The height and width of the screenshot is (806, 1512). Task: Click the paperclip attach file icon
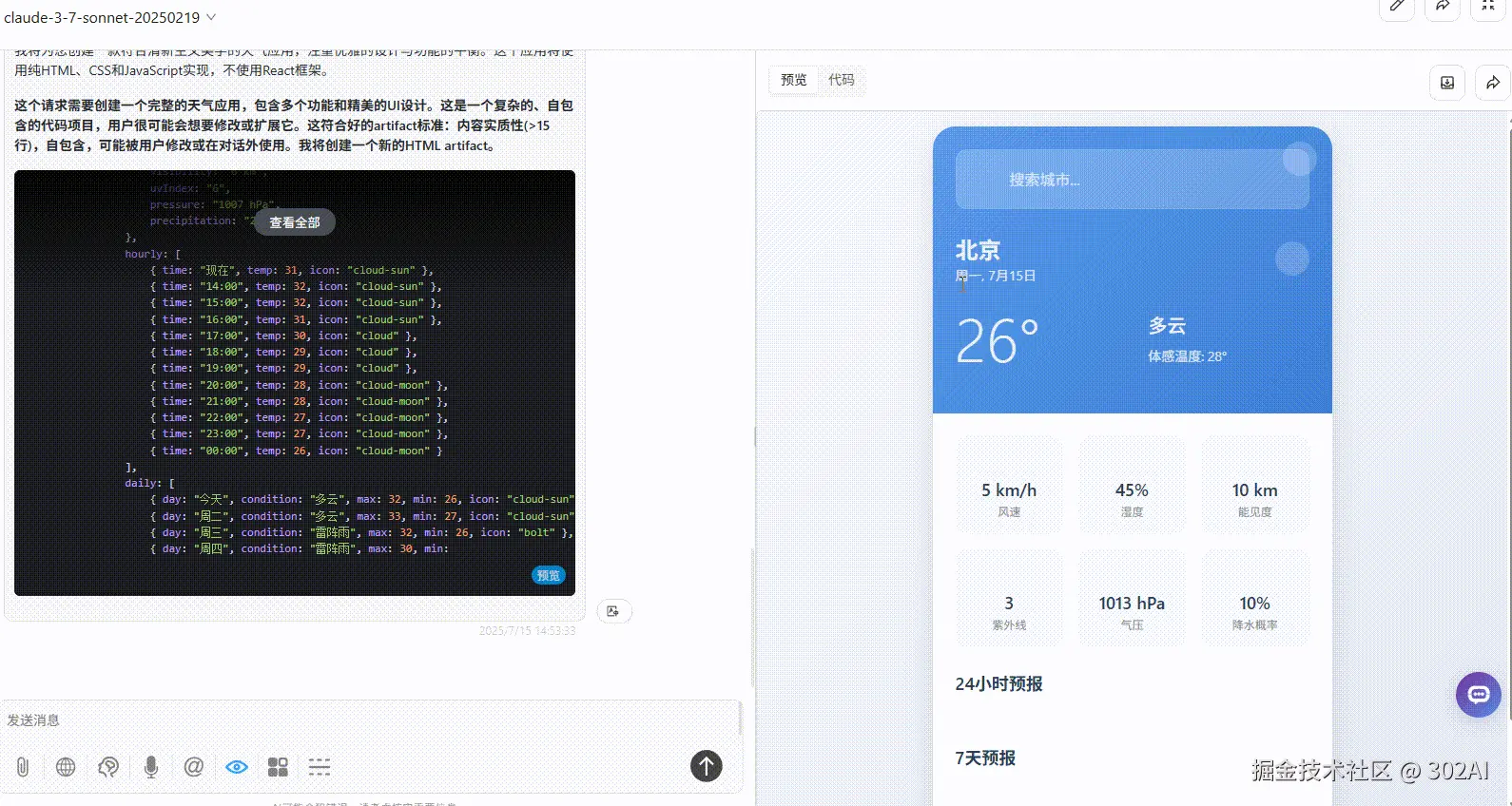[23, 766]
